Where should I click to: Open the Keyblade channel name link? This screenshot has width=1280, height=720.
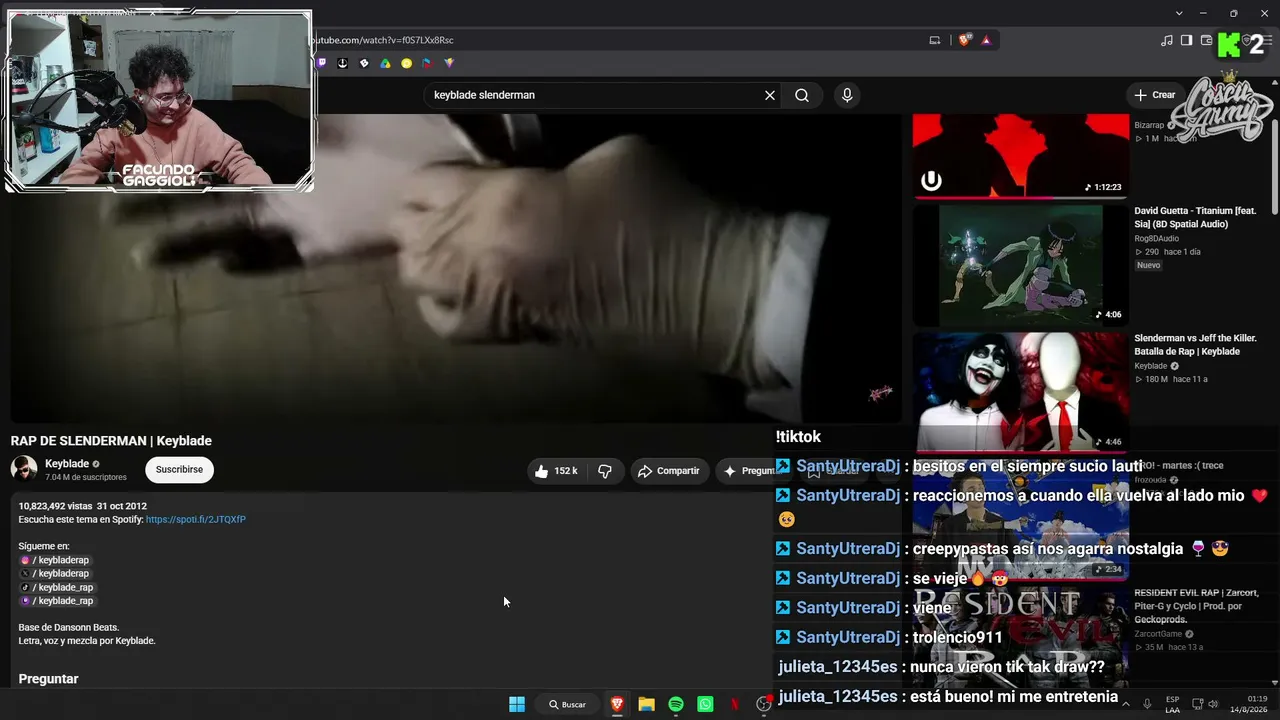[67, 464]
